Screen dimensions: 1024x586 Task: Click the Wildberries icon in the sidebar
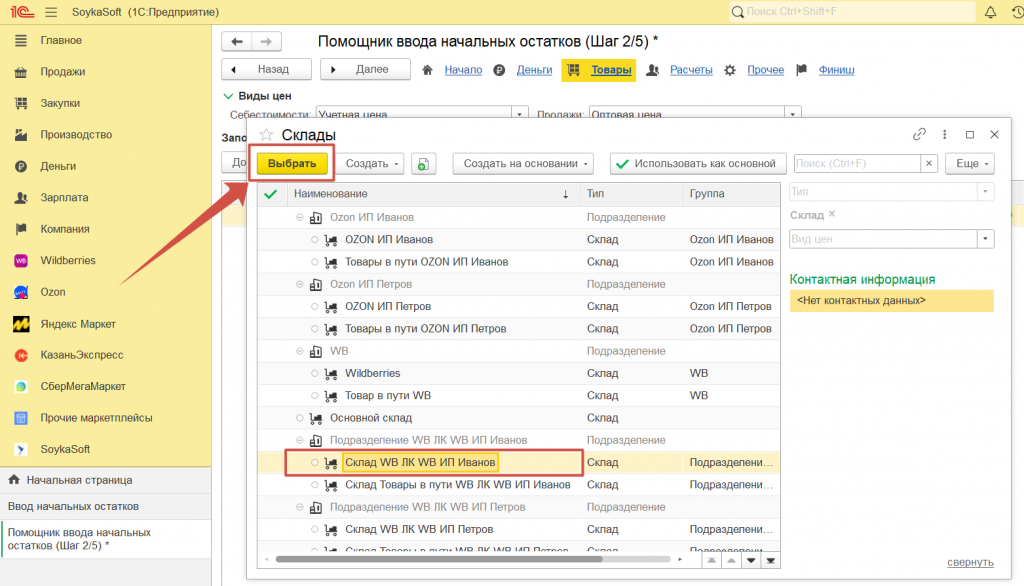(x=20, y=260)
